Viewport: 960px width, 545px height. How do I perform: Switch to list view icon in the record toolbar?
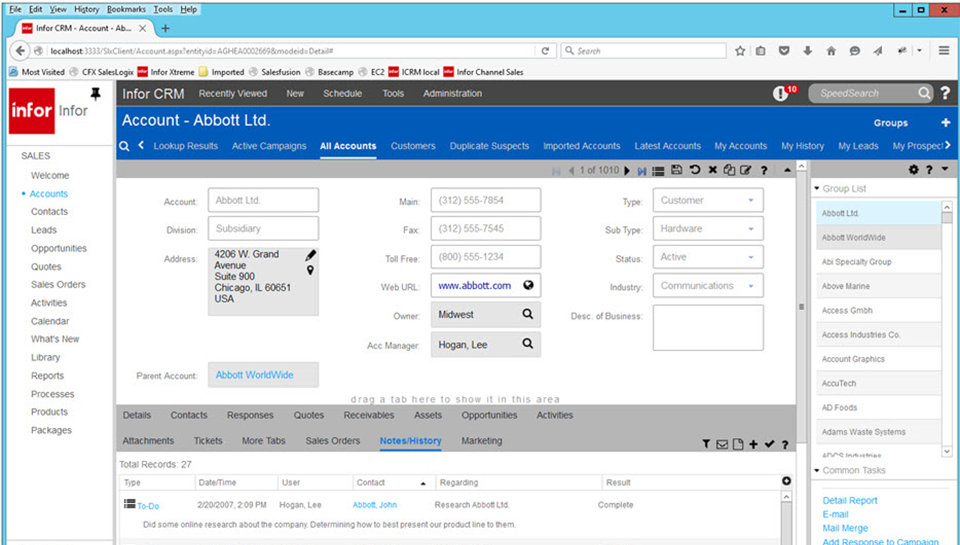[658, 171]
